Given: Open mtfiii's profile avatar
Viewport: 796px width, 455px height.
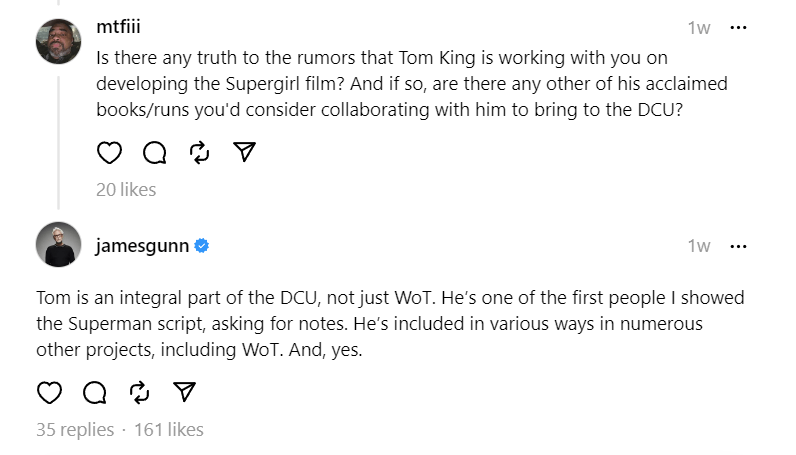Looking at the screenshot, I should (x=58, y=40).
